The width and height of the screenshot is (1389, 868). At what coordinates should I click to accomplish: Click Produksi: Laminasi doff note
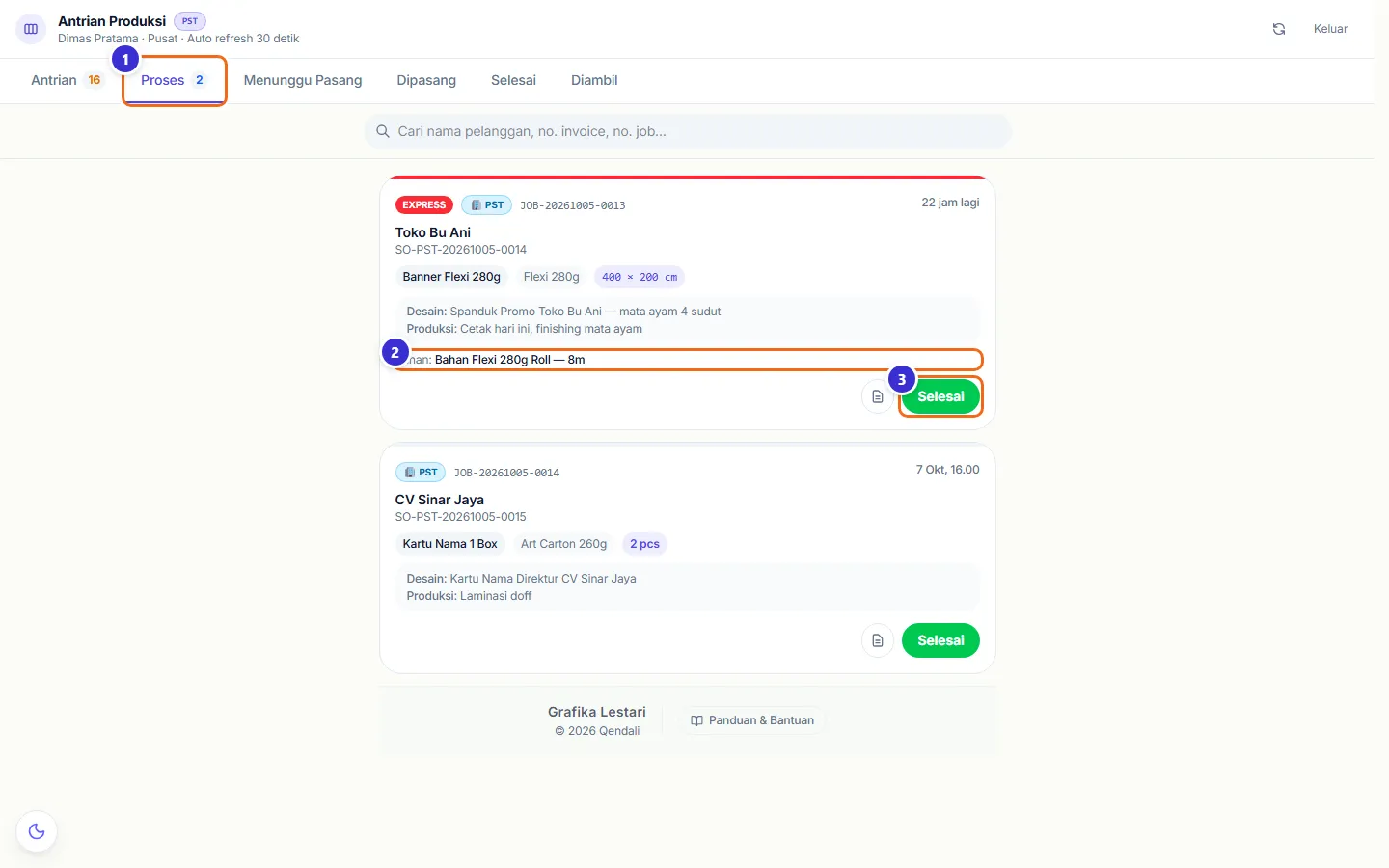click(469, 596)
